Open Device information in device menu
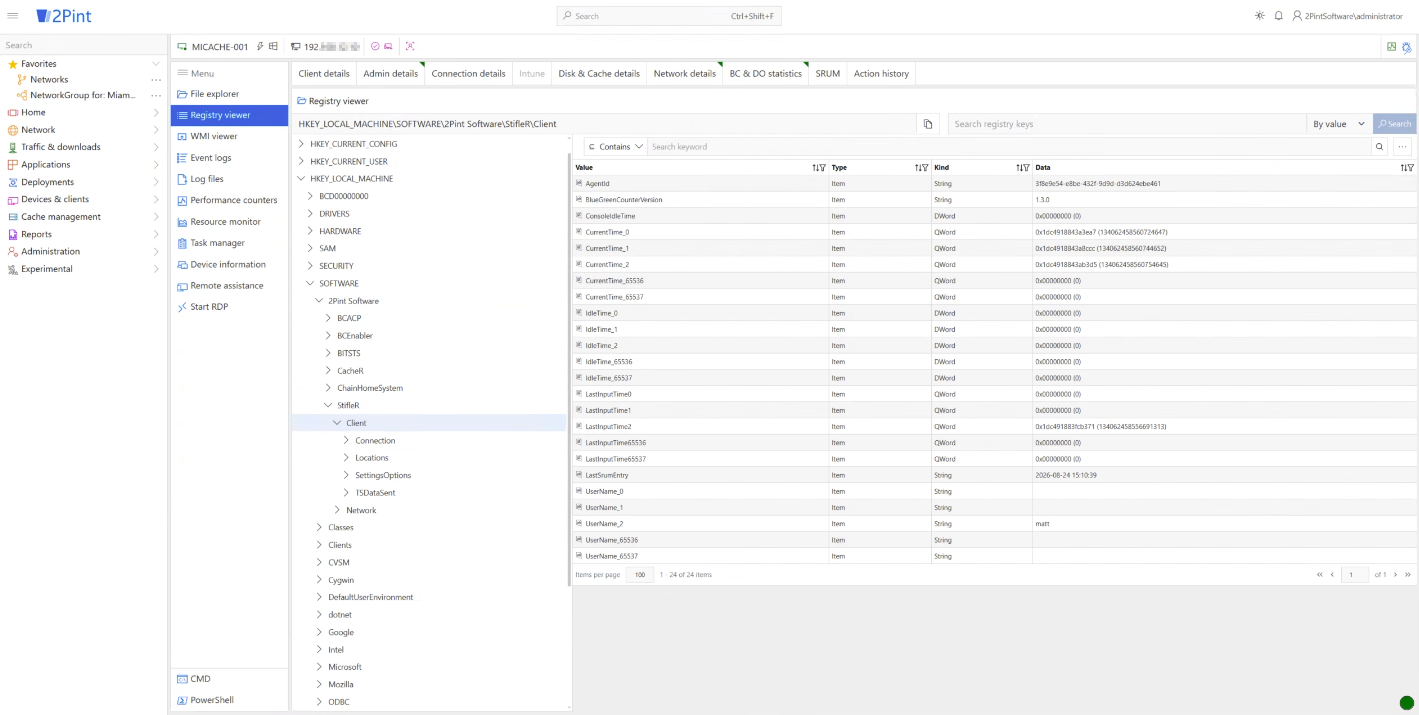The image size is (1419, 715). (x=229, y=264)
